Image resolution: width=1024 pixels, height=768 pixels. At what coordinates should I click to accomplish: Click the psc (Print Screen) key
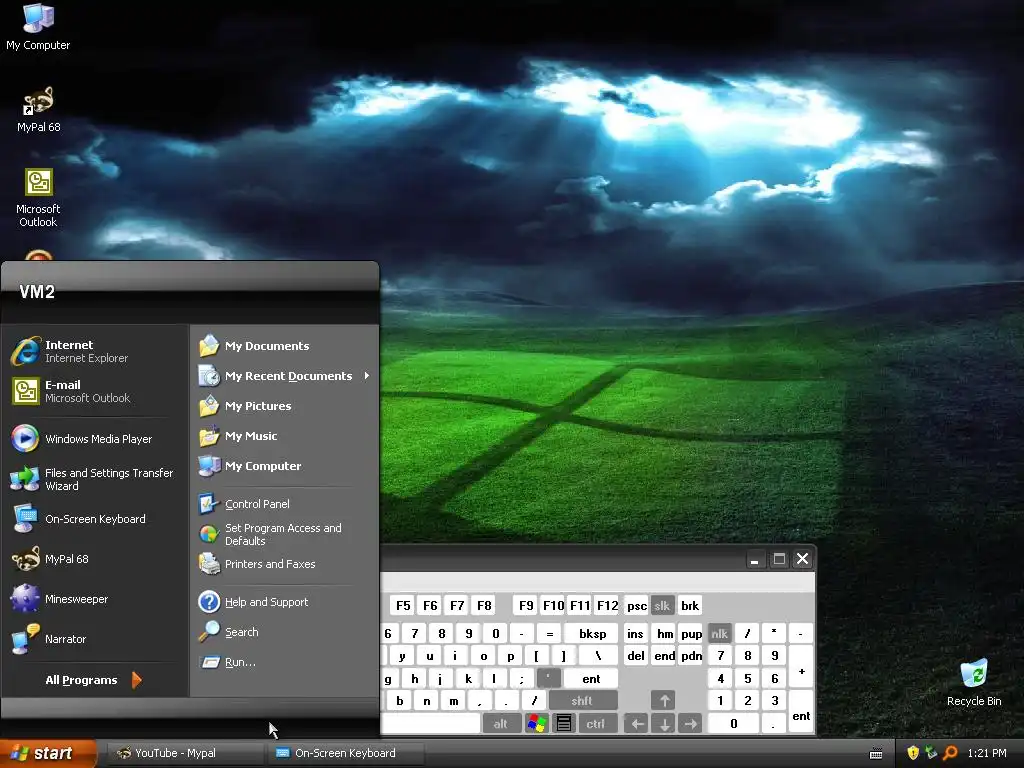[x=637, y=606]
